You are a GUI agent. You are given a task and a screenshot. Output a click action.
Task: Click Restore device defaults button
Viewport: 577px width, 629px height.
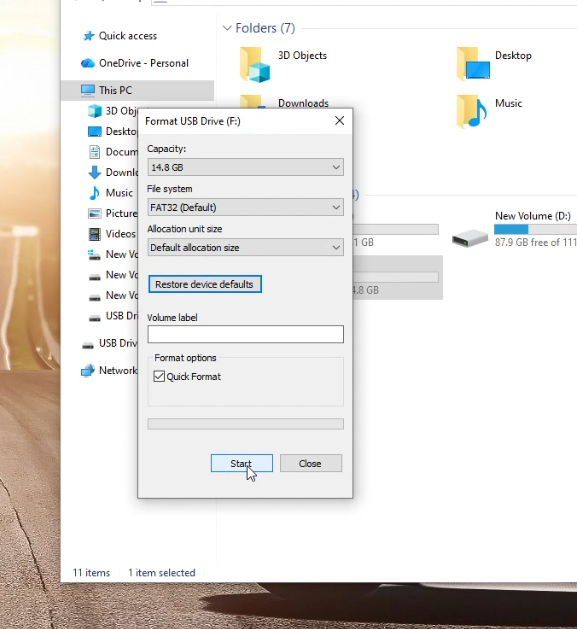tap(205, 284)
